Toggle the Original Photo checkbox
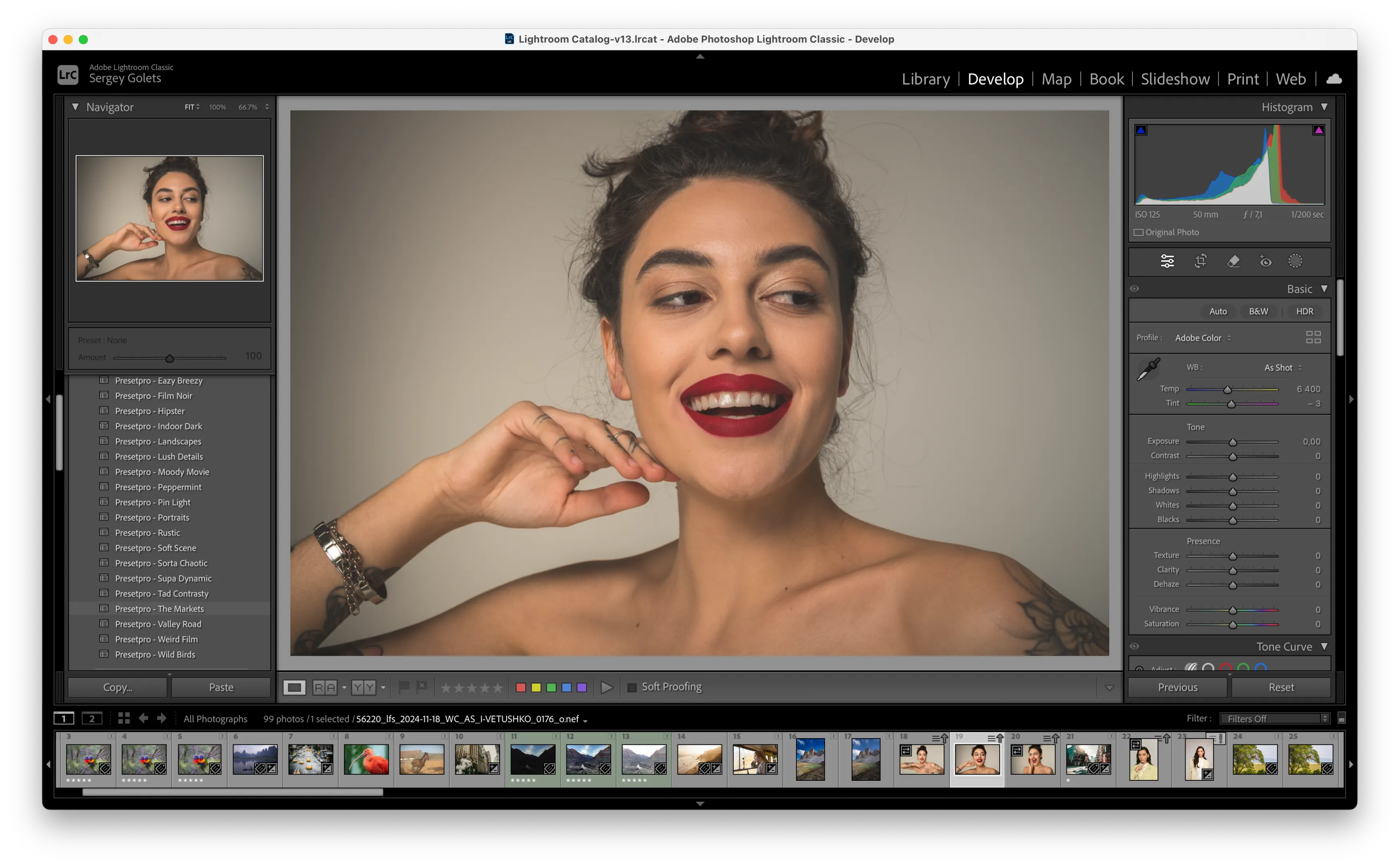This screenshot has width=1400, height=866. pos(1139,232)
